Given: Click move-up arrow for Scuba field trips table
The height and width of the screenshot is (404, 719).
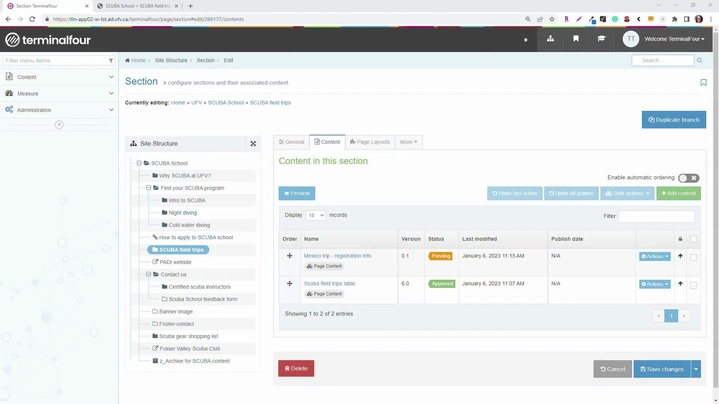Looking at the screenshot, I should pos(681,284).
